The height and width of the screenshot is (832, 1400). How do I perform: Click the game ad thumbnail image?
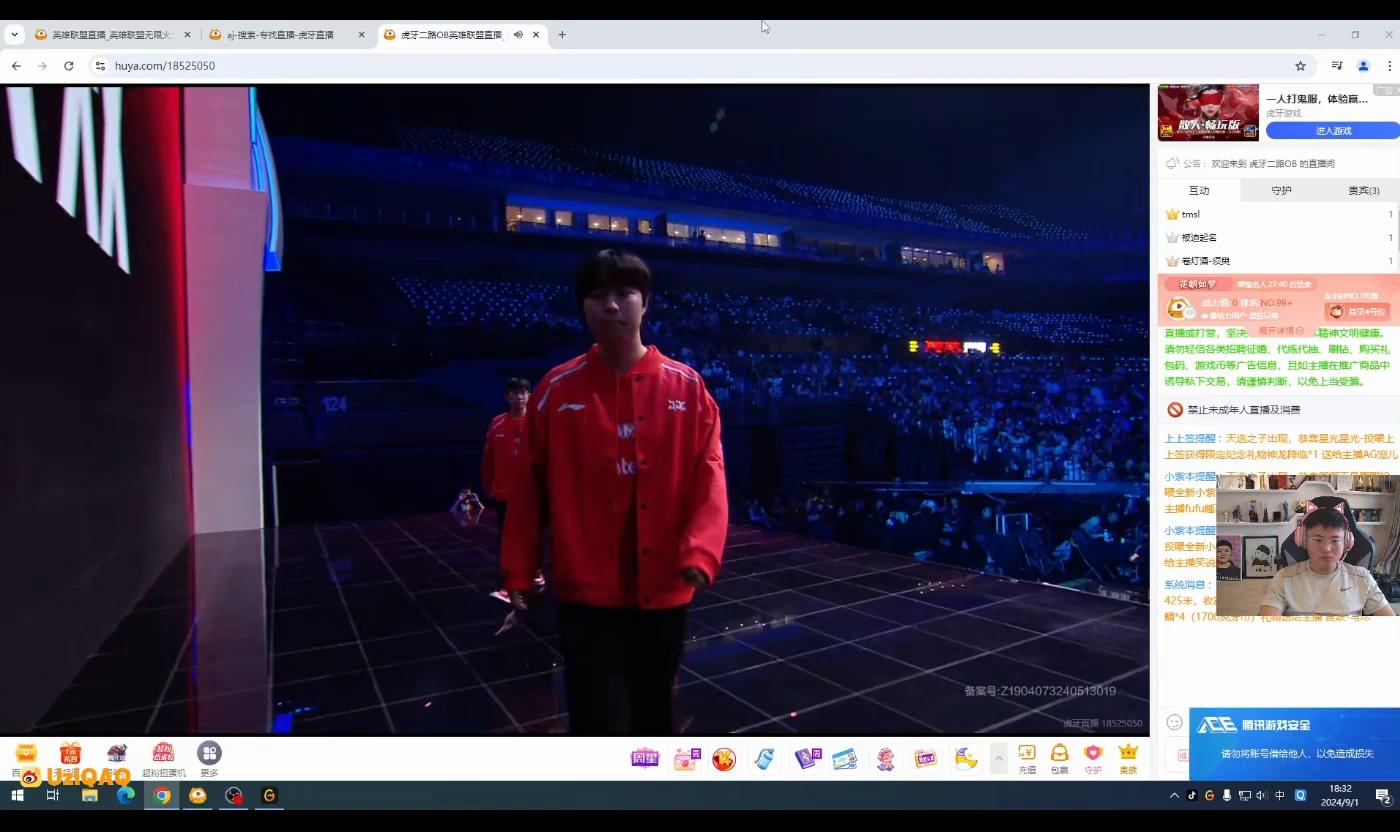[x=1208, y=113]
